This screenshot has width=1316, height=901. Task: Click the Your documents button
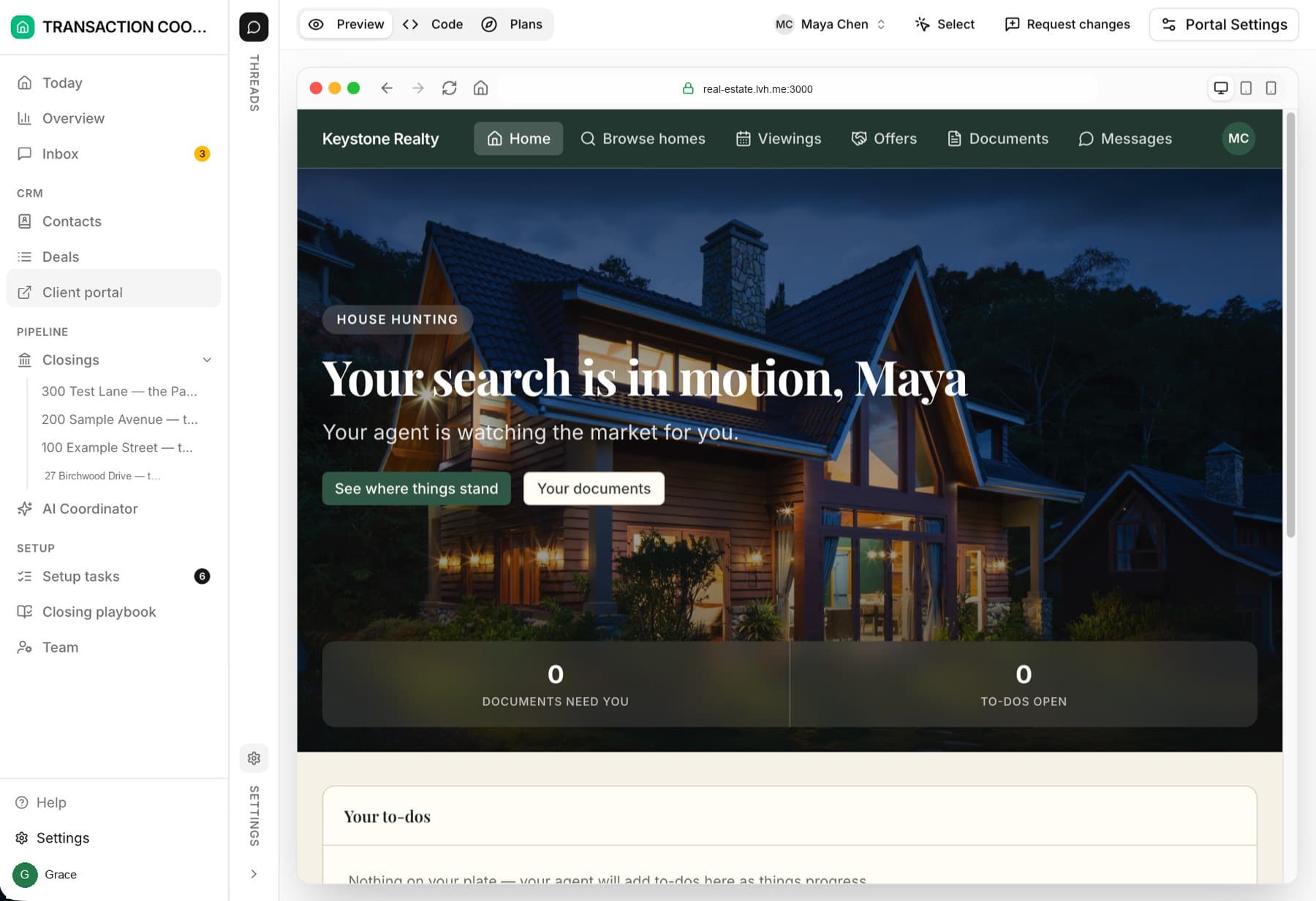(594, 488)
